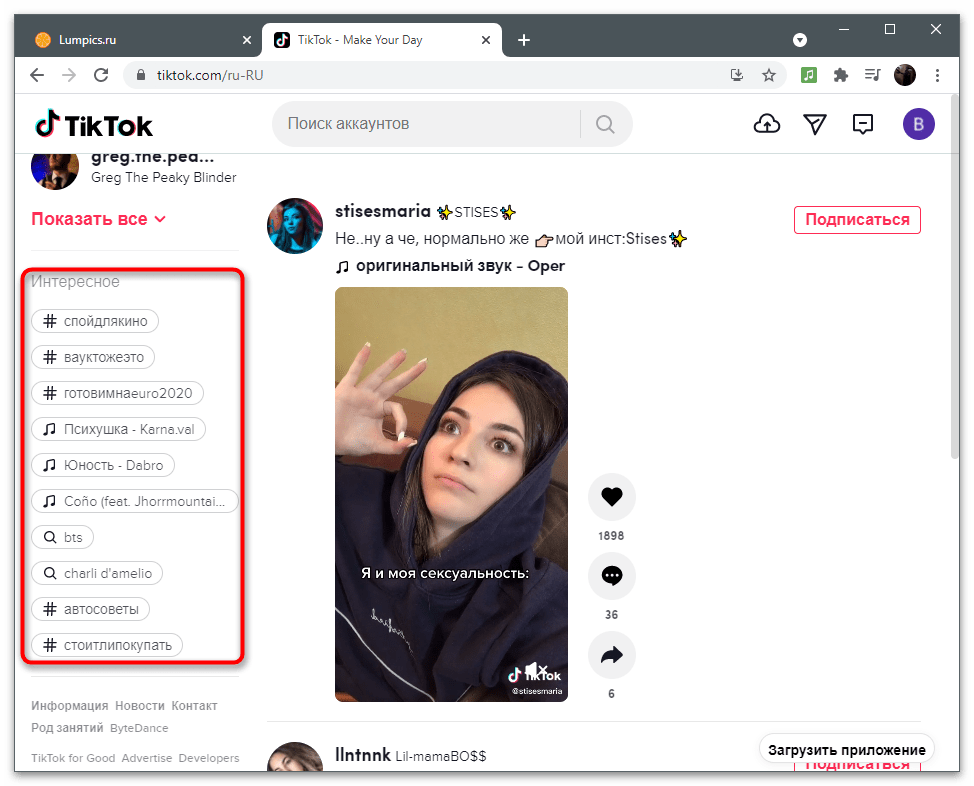Open the llntnnk username link
The width and height of the screenshot is (974, 786).
(363, 755)
